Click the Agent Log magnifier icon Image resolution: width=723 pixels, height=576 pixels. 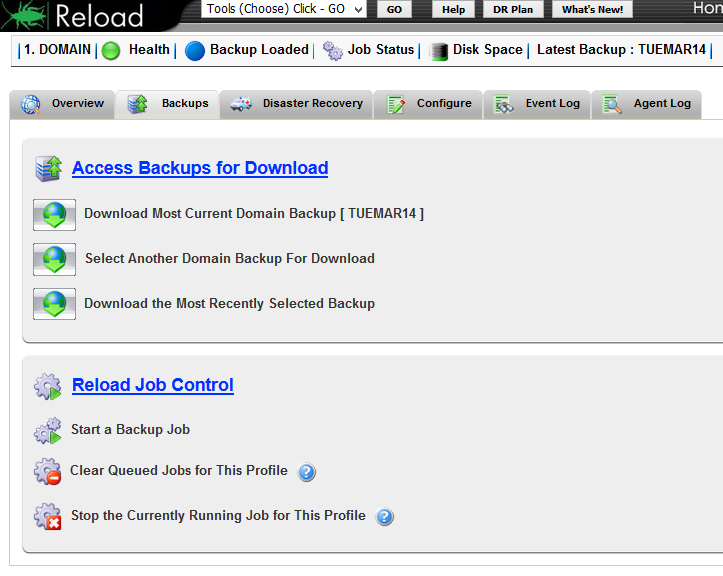coord(612,104)
